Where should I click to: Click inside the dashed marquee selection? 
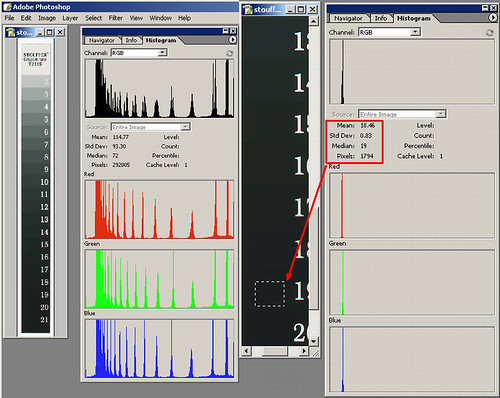(270, 294)
